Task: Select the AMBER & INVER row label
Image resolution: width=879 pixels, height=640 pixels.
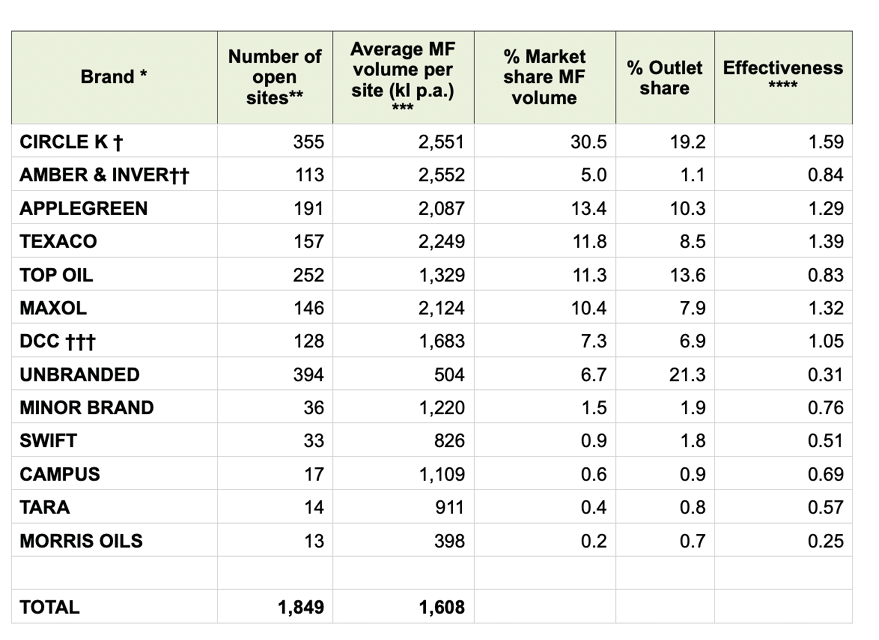Action: pyautogui.click(x=104, y=175)
